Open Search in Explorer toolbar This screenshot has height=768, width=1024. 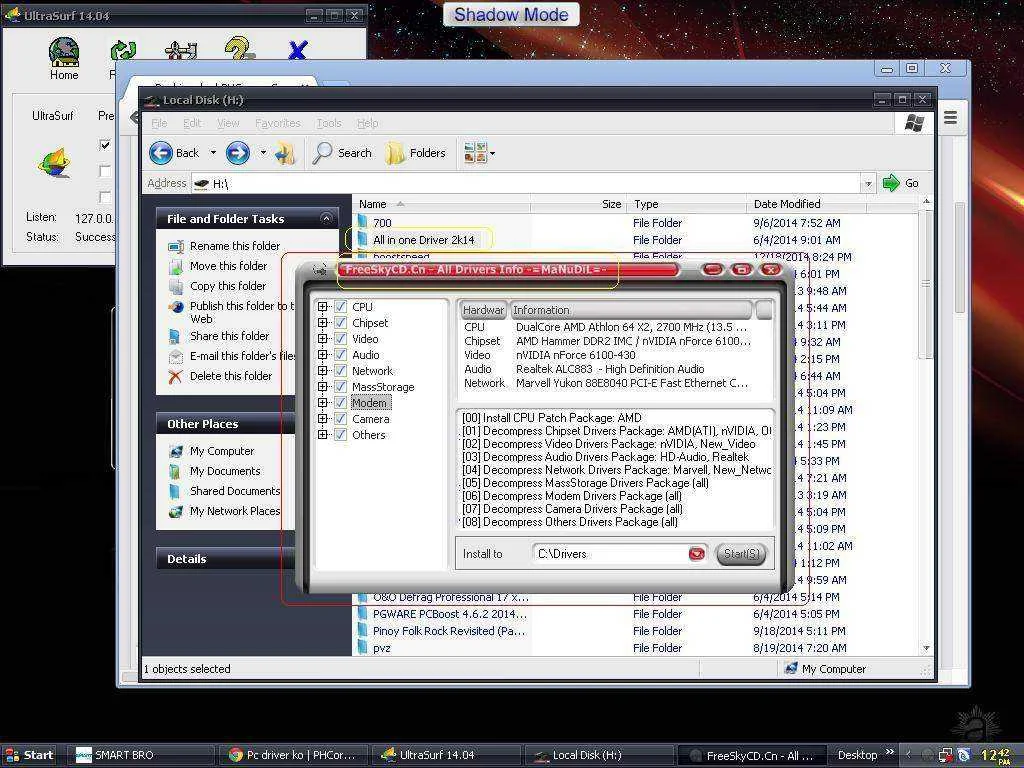342,153
